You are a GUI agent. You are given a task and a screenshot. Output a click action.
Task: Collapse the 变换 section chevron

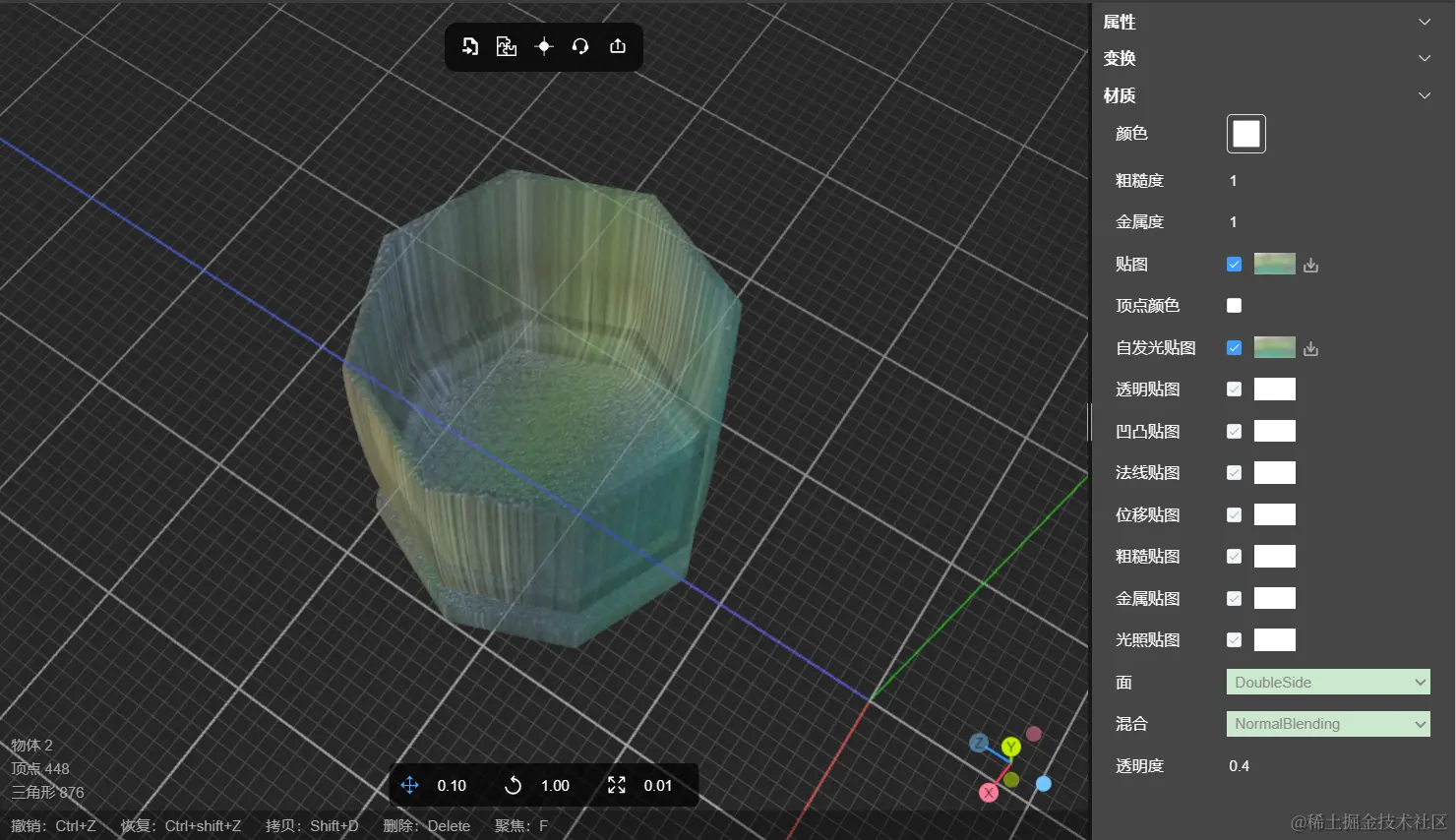[x=1425, y=58]
